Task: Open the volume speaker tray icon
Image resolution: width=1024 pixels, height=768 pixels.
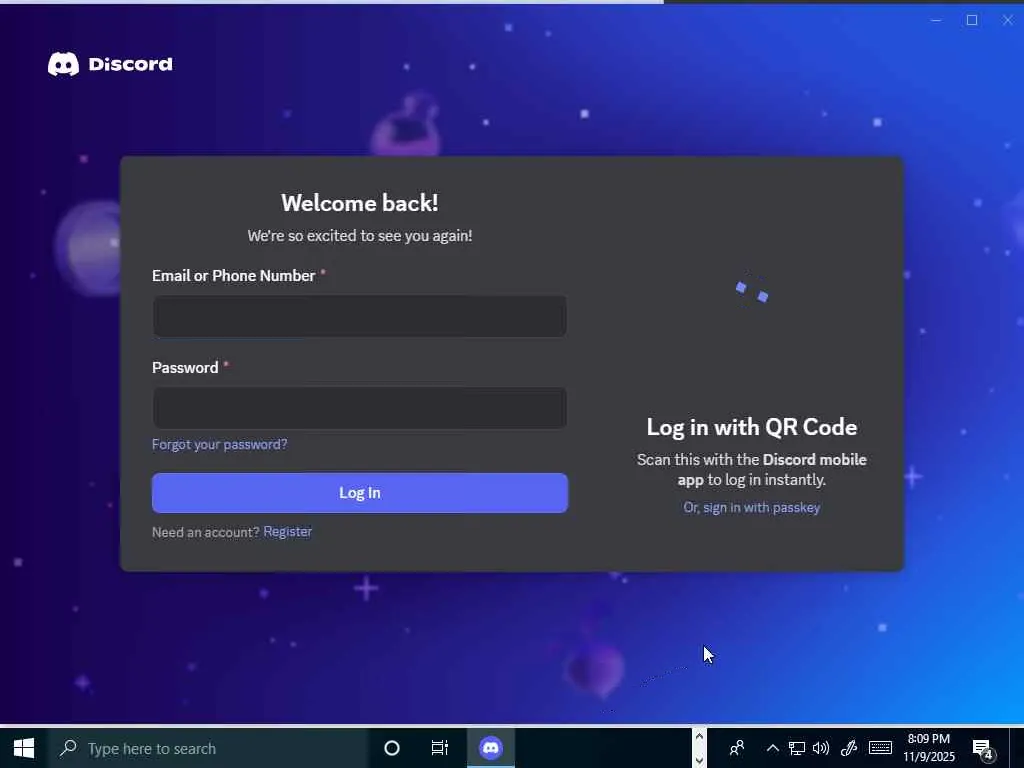Action: click(x=821, y=748)
